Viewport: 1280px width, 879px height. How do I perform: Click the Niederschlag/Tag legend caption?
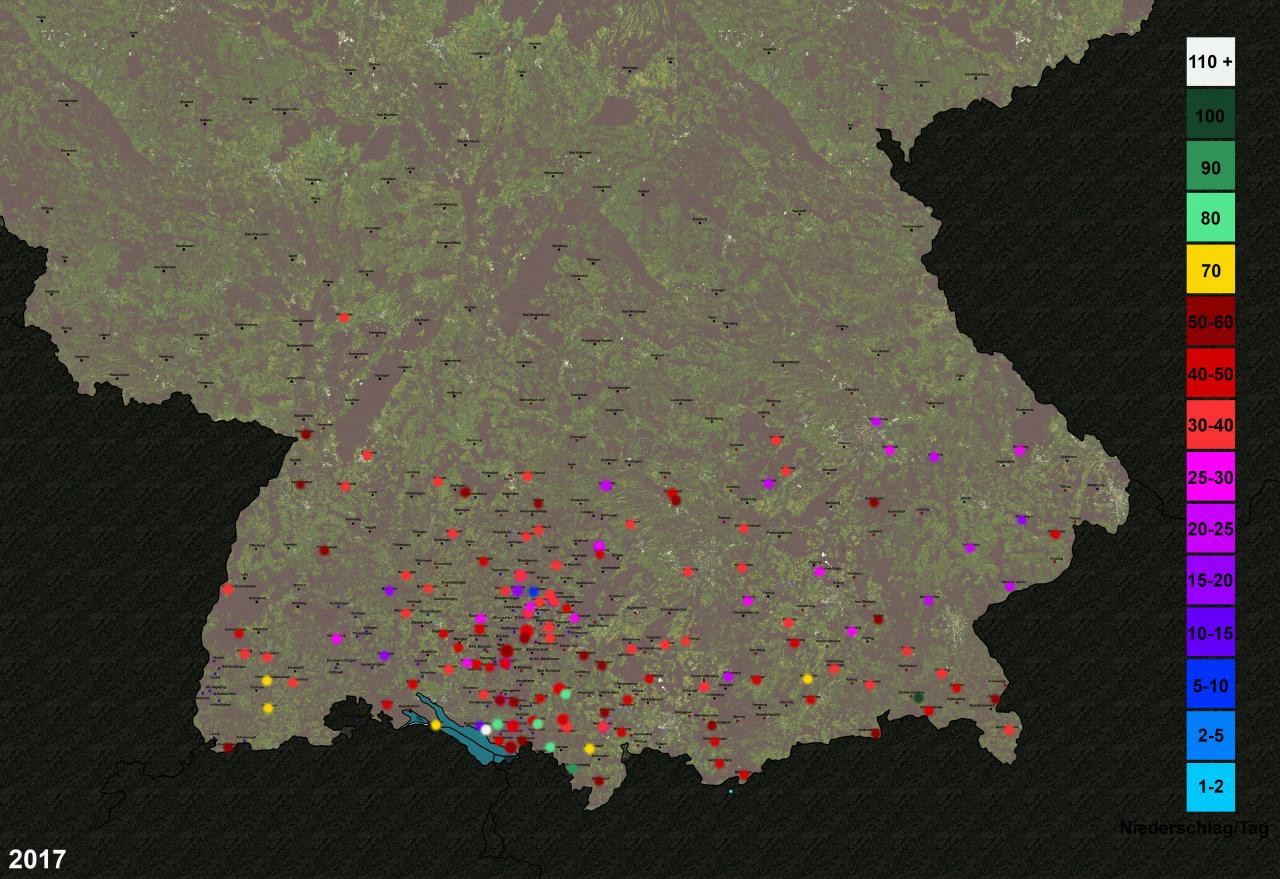[x=1194, y=829]
